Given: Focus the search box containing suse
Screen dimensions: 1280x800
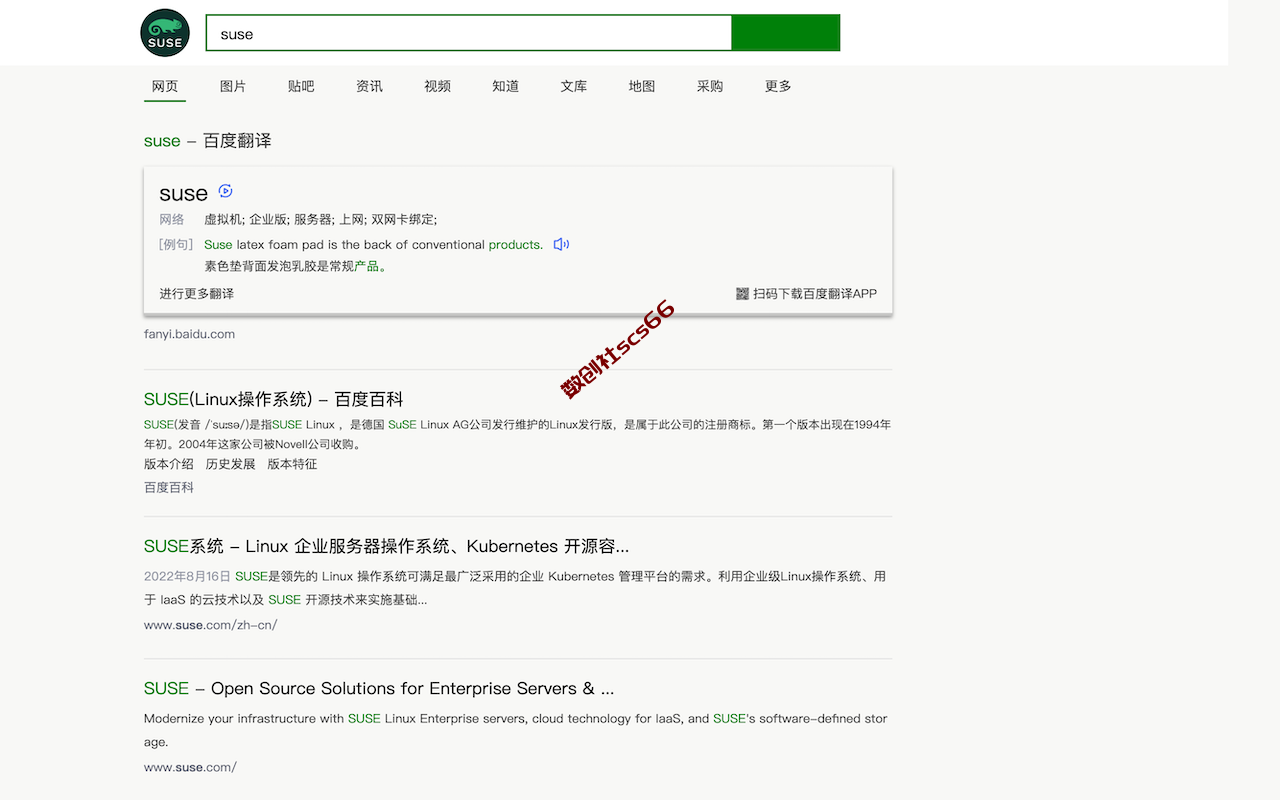Looking at the screenshot, I should pyautogui.click(x=468, y=33).
